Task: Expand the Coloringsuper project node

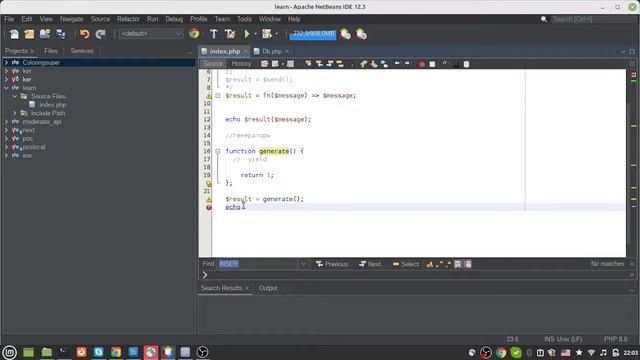Action: [6, 62]
